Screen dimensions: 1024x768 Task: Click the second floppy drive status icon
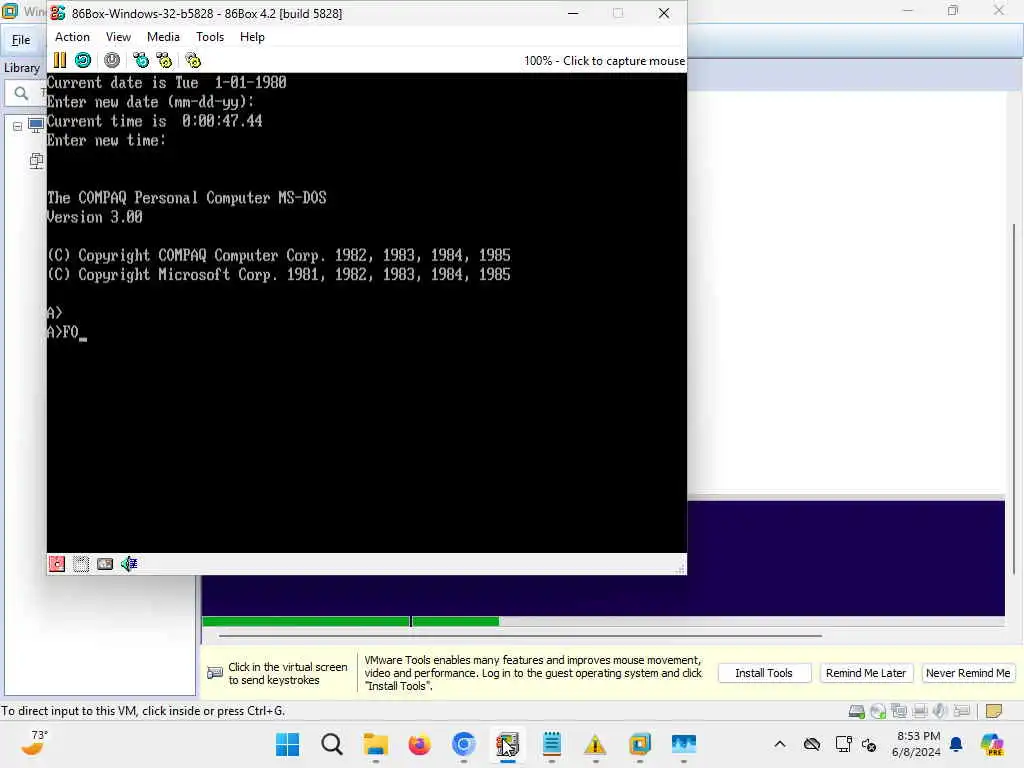pyautogui.click(x=81, y=564)
